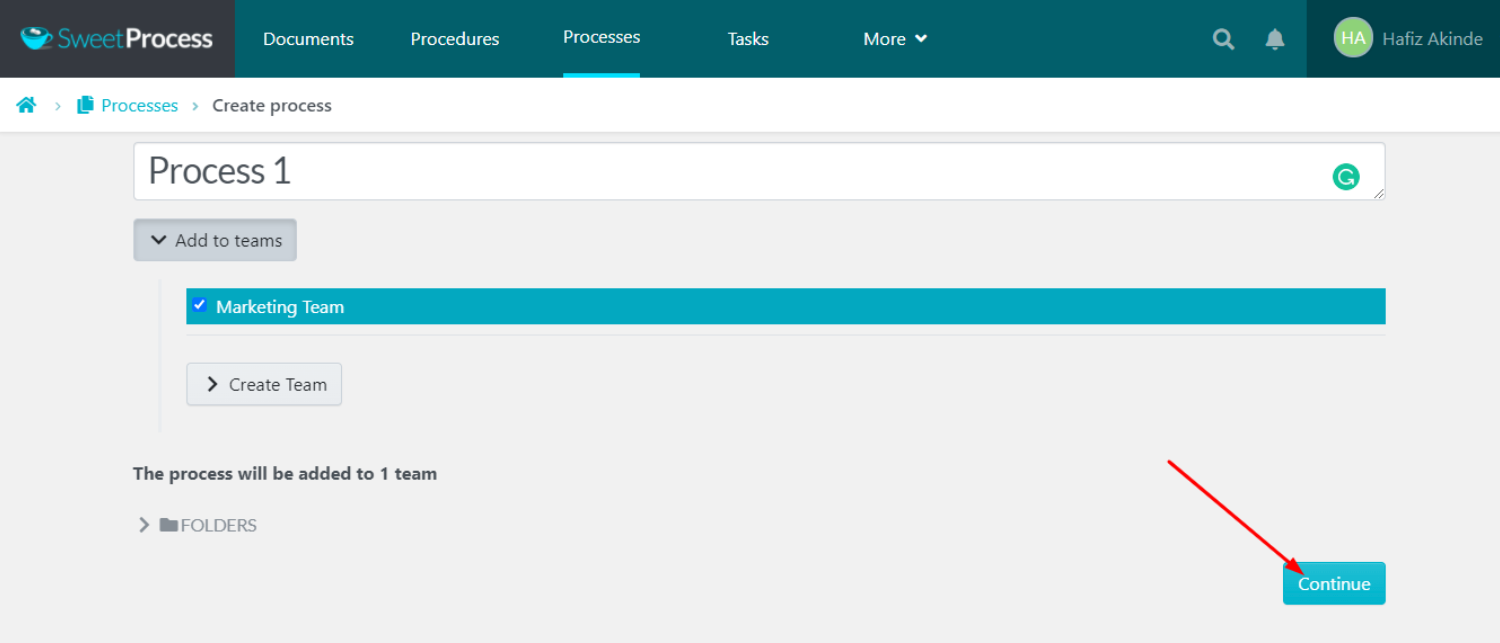Expand the Create Team section
1500x643 pixels.
tap(264, 384)
